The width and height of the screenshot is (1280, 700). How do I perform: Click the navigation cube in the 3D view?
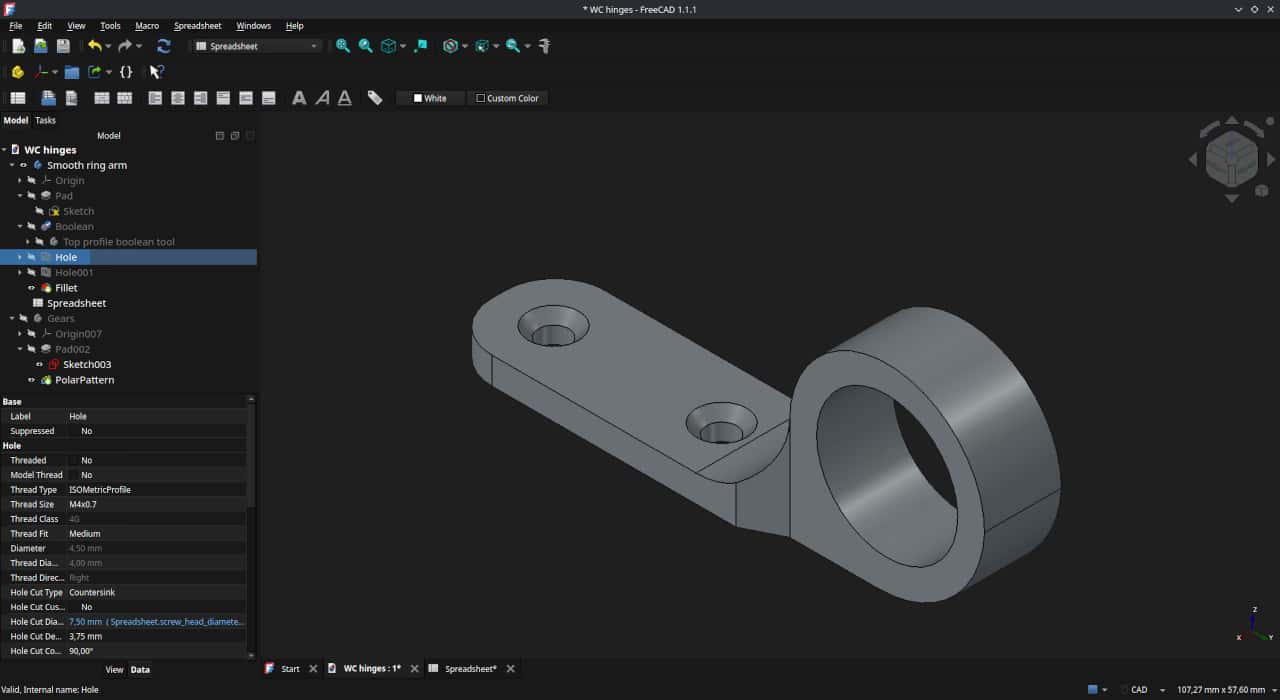[1231, 159]
